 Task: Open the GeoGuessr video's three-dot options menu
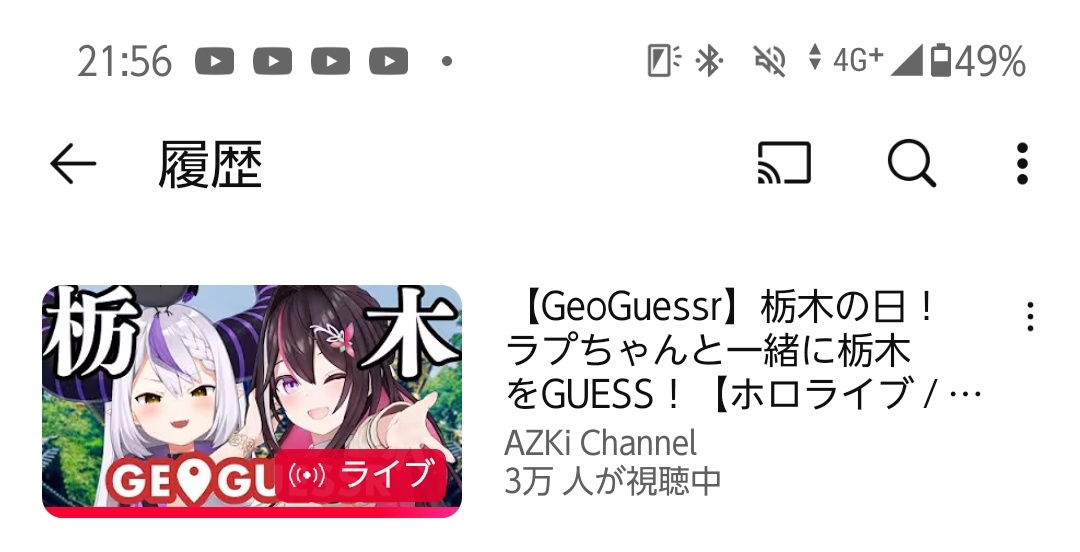[x=1030, y=317]
